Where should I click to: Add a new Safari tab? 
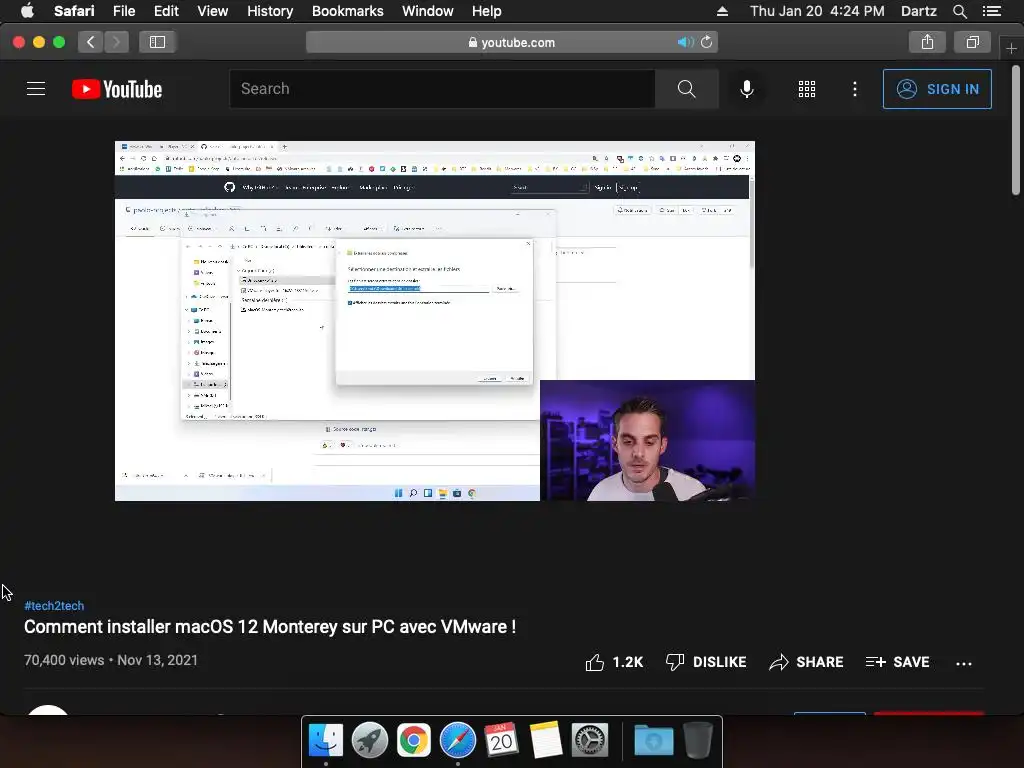(1011, 48)
